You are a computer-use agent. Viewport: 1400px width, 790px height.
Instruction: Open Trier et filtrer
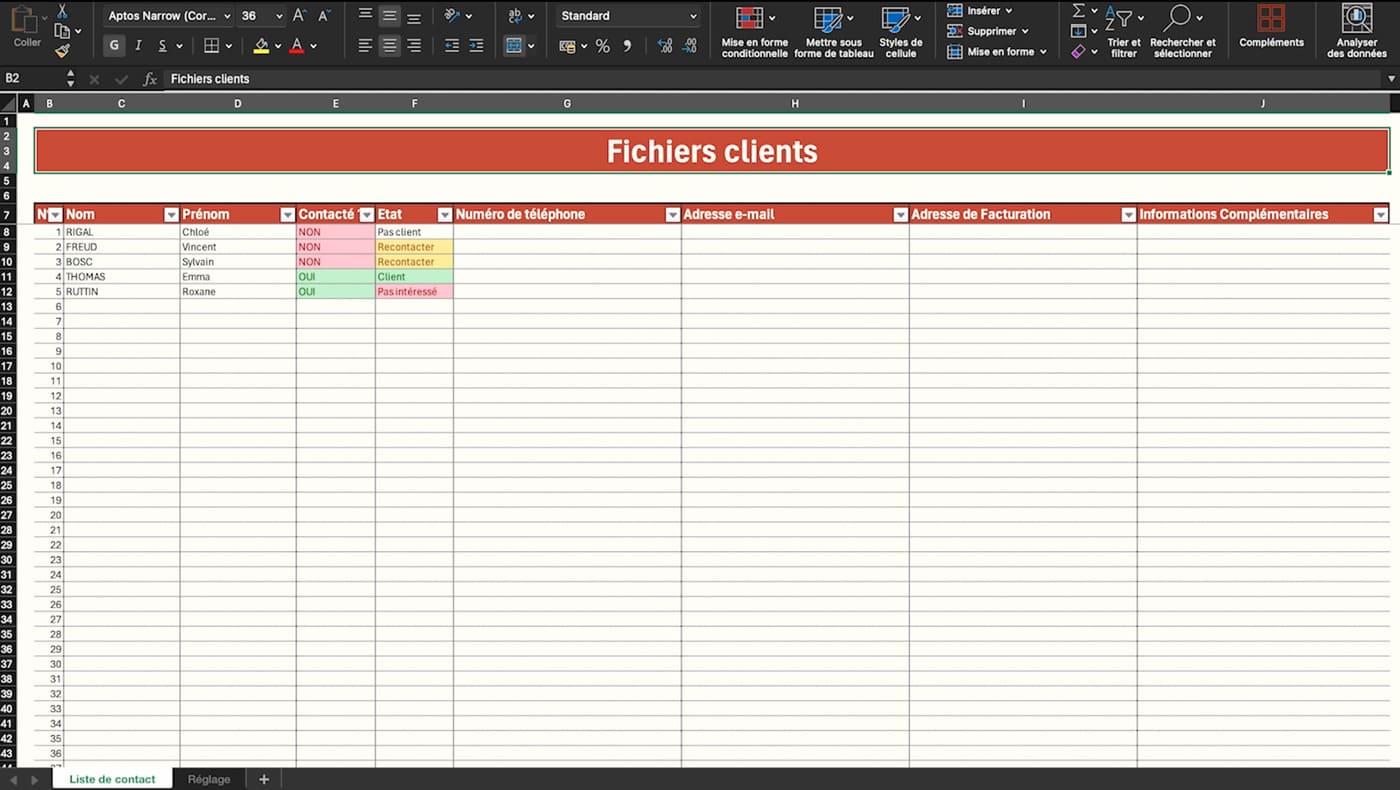click(x=1124, y=32)
